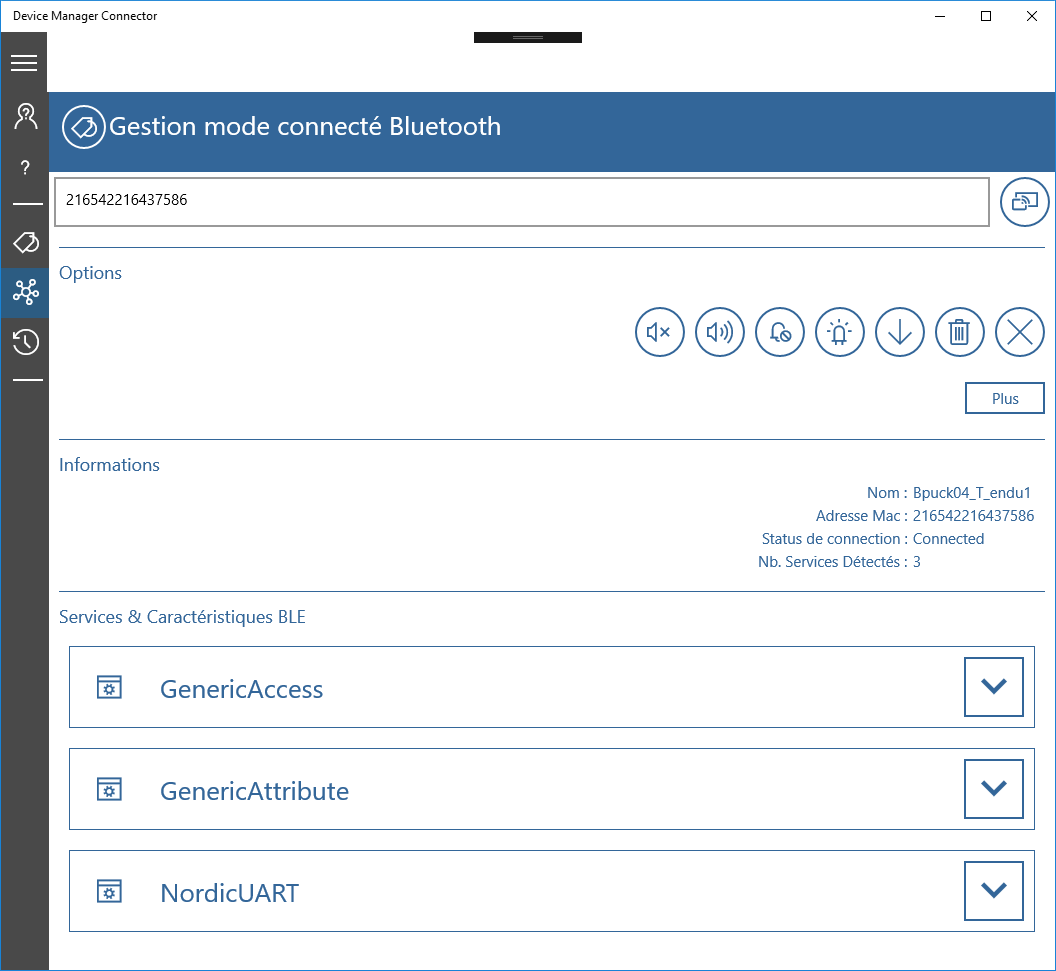Open the help question mark icon

click(25, 167)
